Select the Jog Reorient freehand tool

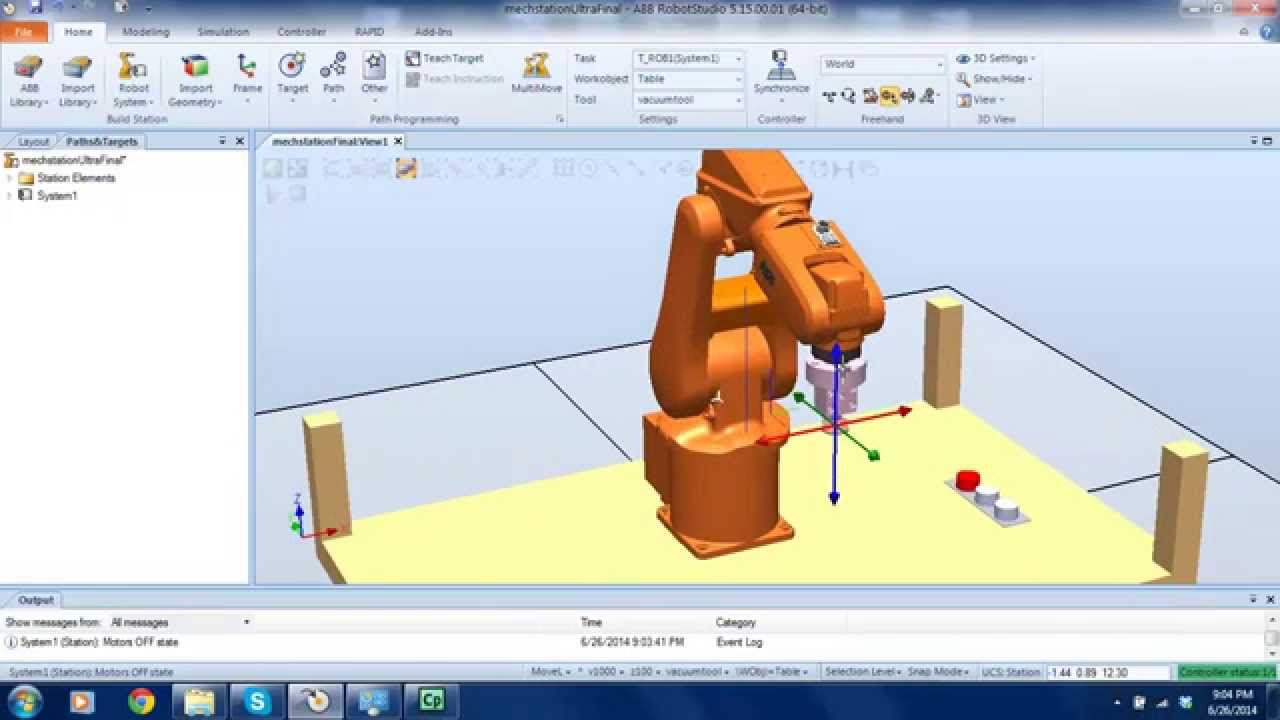point(908,96)
